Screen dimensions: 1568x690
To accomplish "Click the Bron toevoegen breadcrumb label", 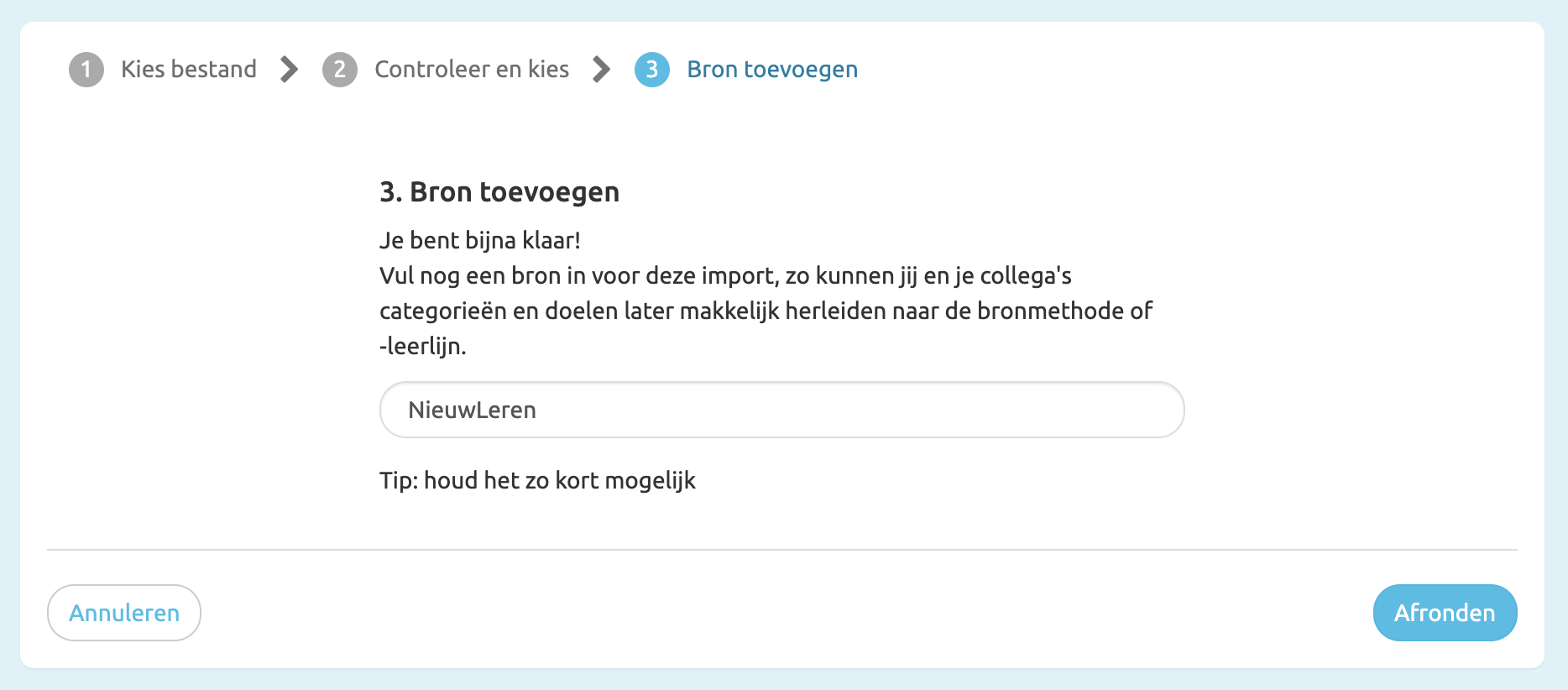I will click(x=771, y=70).
